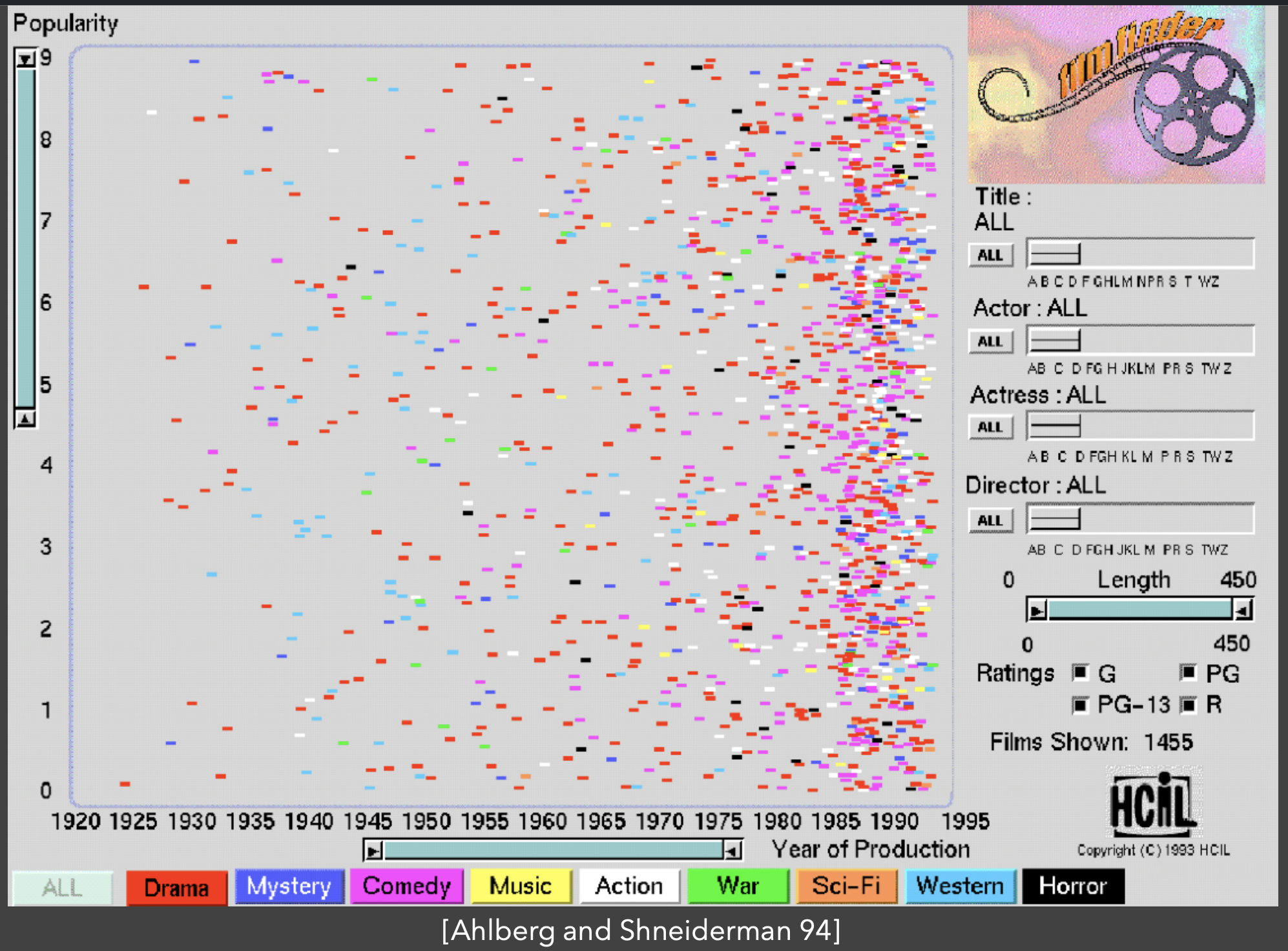Click the Title alphaslider thumb

(x=1054, y=255)
